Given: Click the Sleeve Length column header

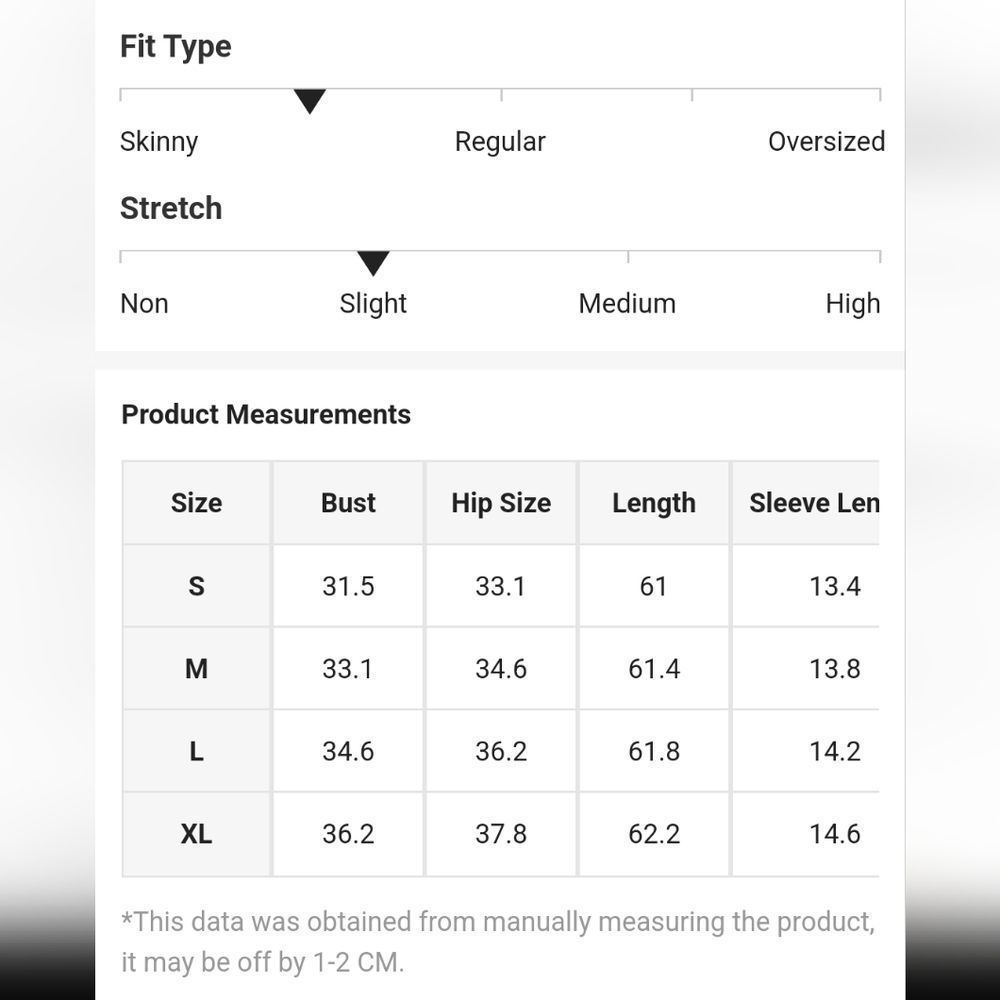Looking at the screenshot, I should click(x=806, y=503).
